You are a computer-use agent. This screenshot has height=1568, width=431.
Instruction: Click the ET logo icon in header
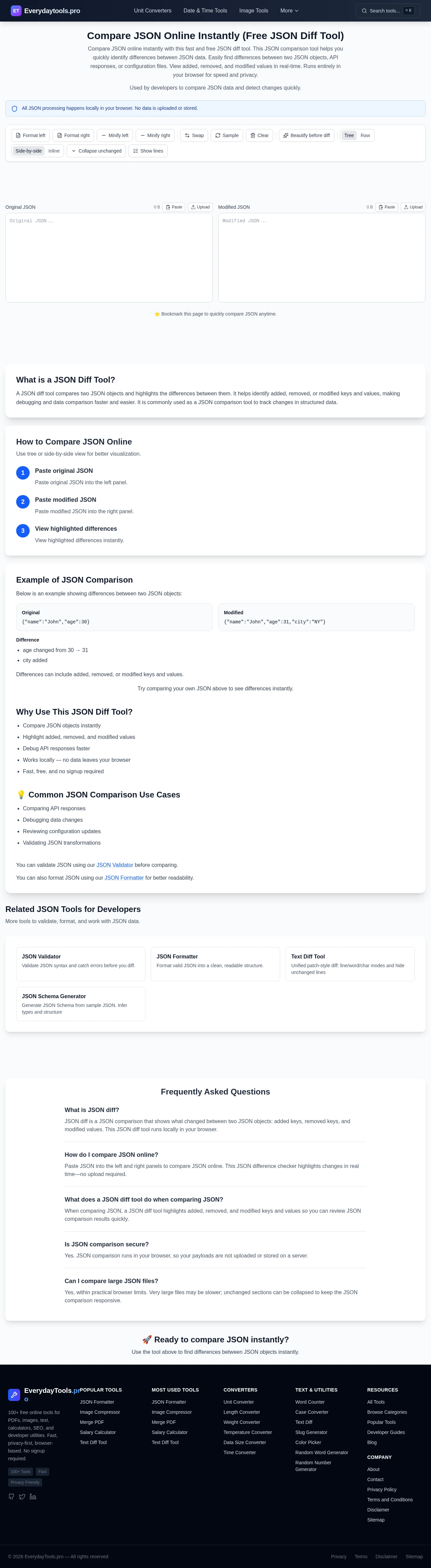[16, 10]
